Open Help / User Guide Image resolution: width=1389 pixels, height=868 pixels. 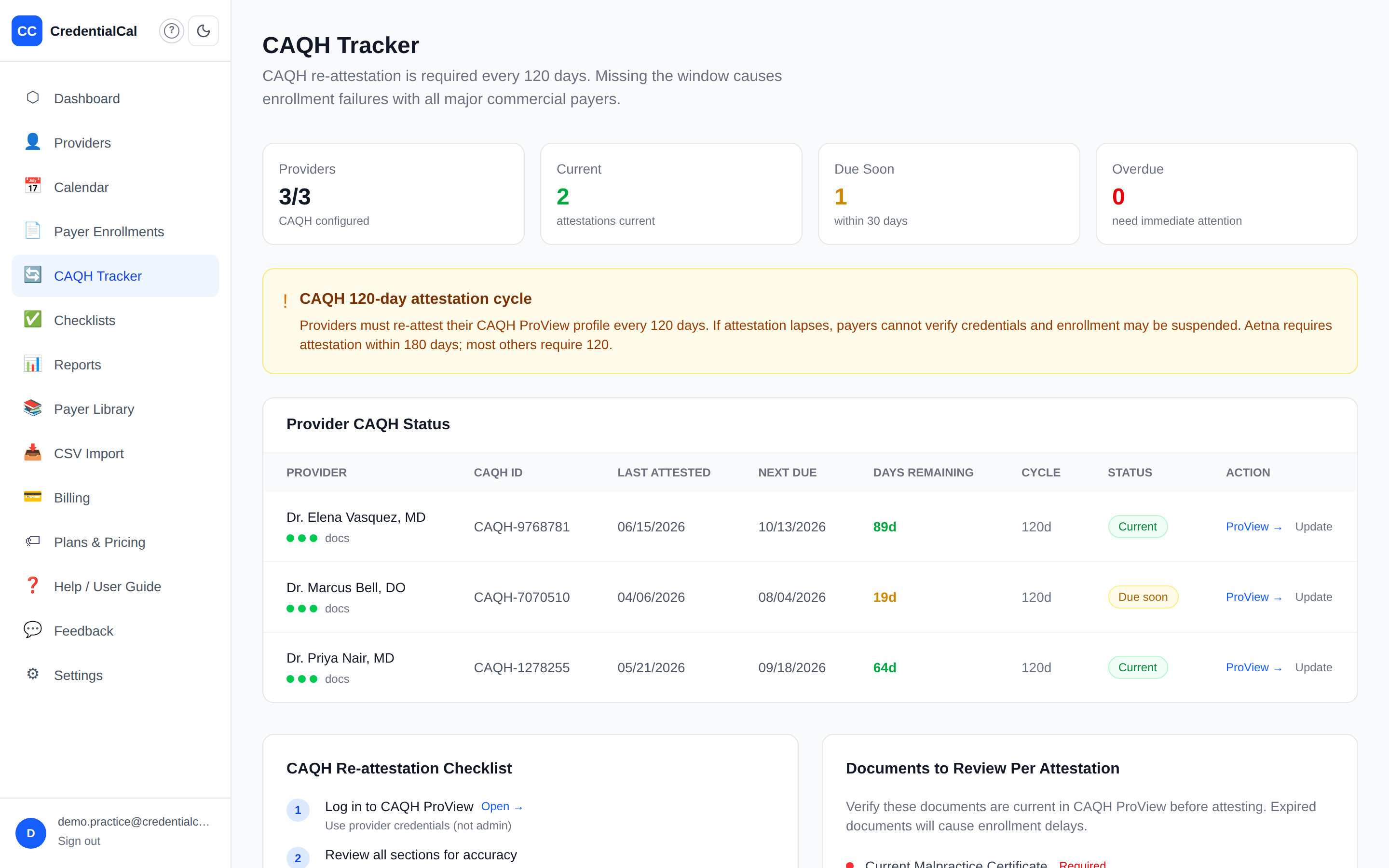pyautogui.click(x=115, y=587)
